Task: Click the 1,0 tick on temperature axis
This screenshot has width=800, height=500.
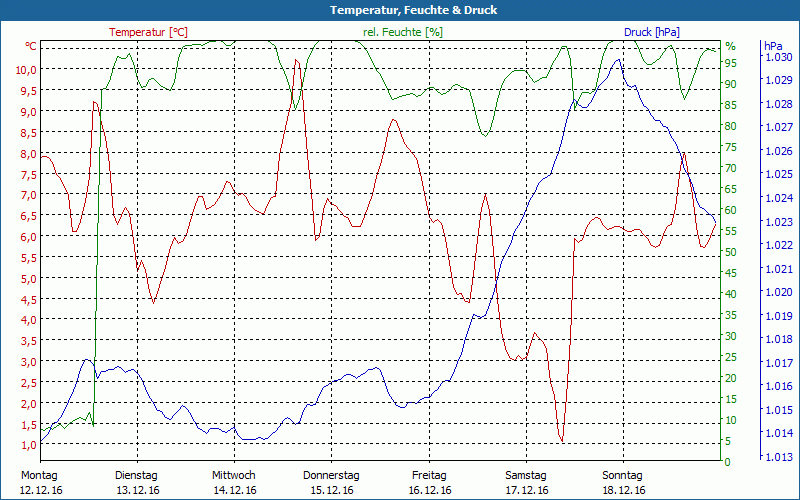Action: click(27, 445)
